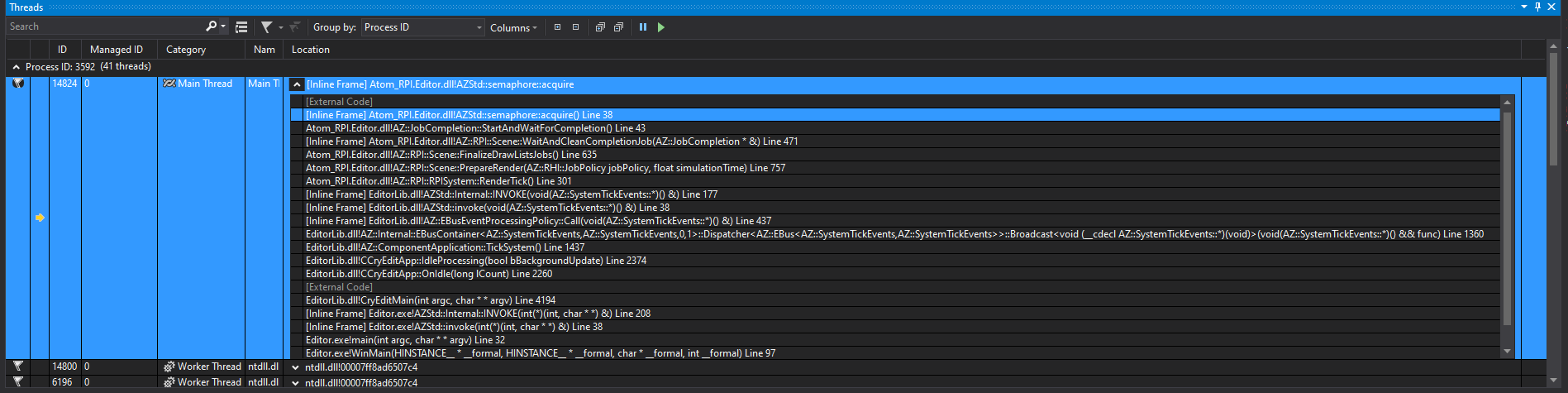Click the call stack scrollbar up arrow
Image resolution: width=1568 pixels, height=393 pixels.
click(x=1507, y=102)
